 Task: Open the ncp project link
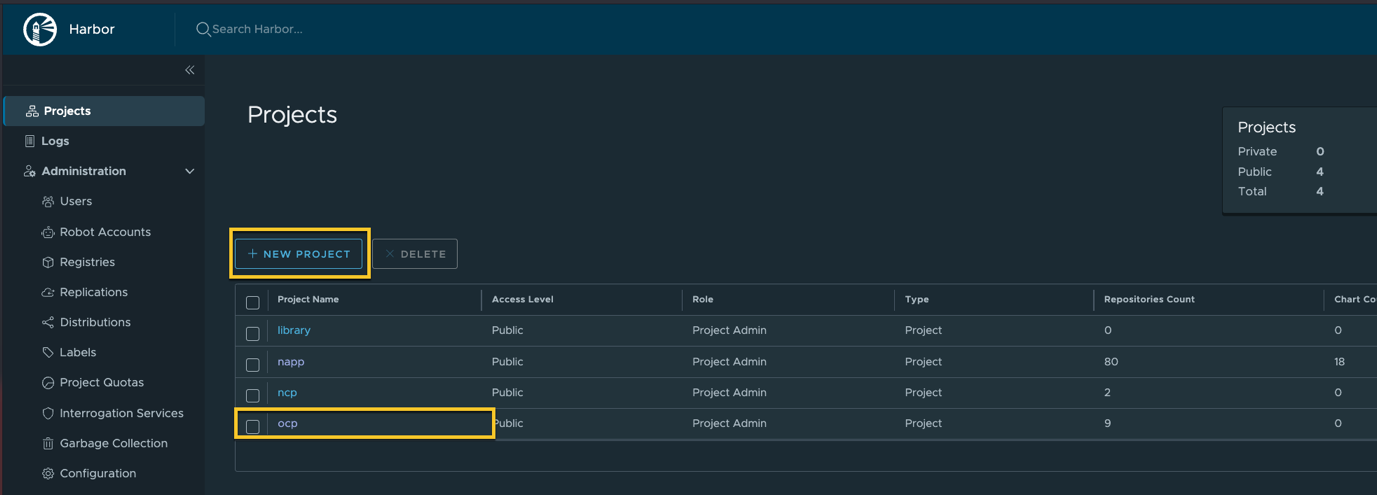(287, 392)
